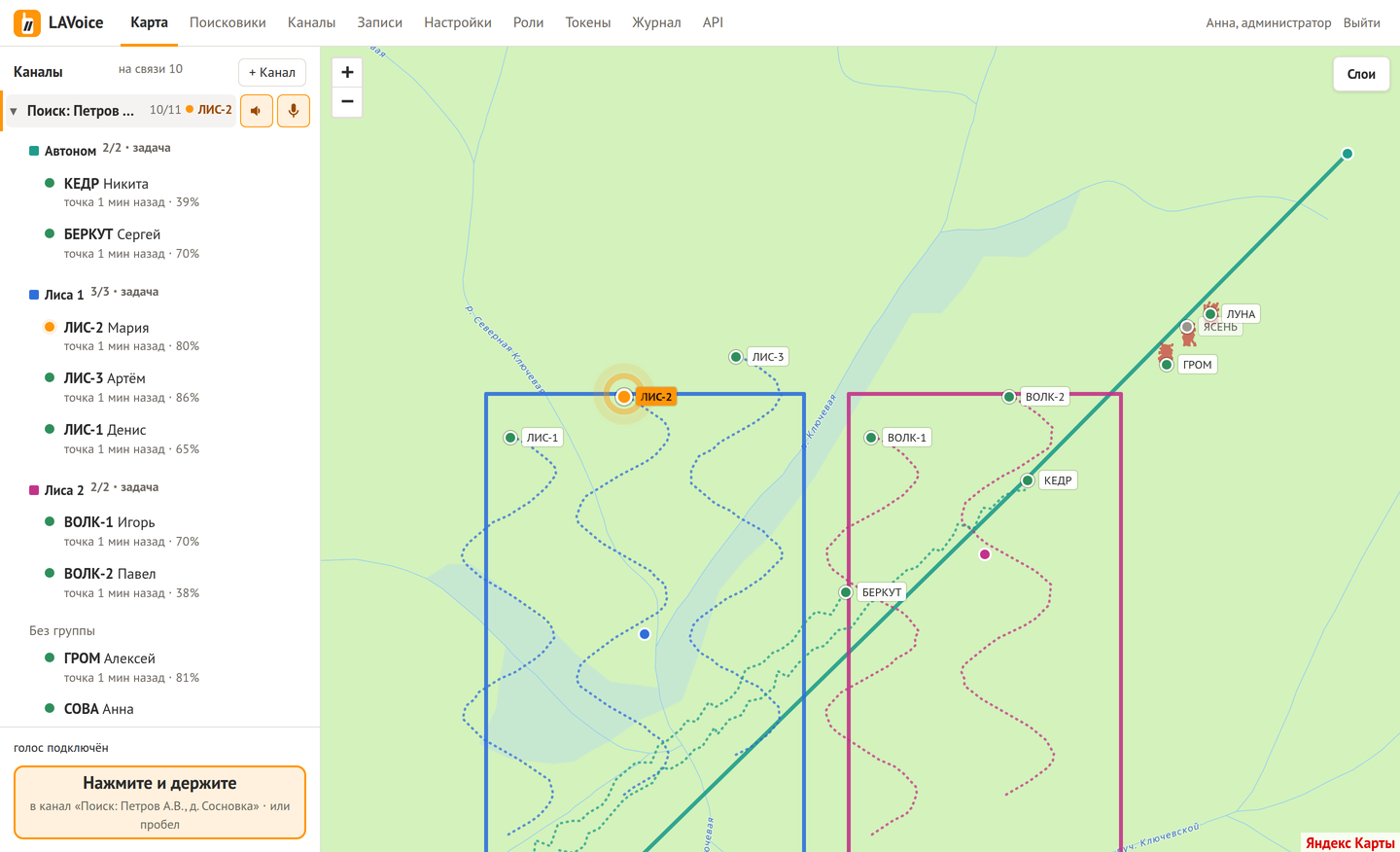Open the Слои layers dropdown
Screen dimensions: 1400x852
pos(1361,74)
